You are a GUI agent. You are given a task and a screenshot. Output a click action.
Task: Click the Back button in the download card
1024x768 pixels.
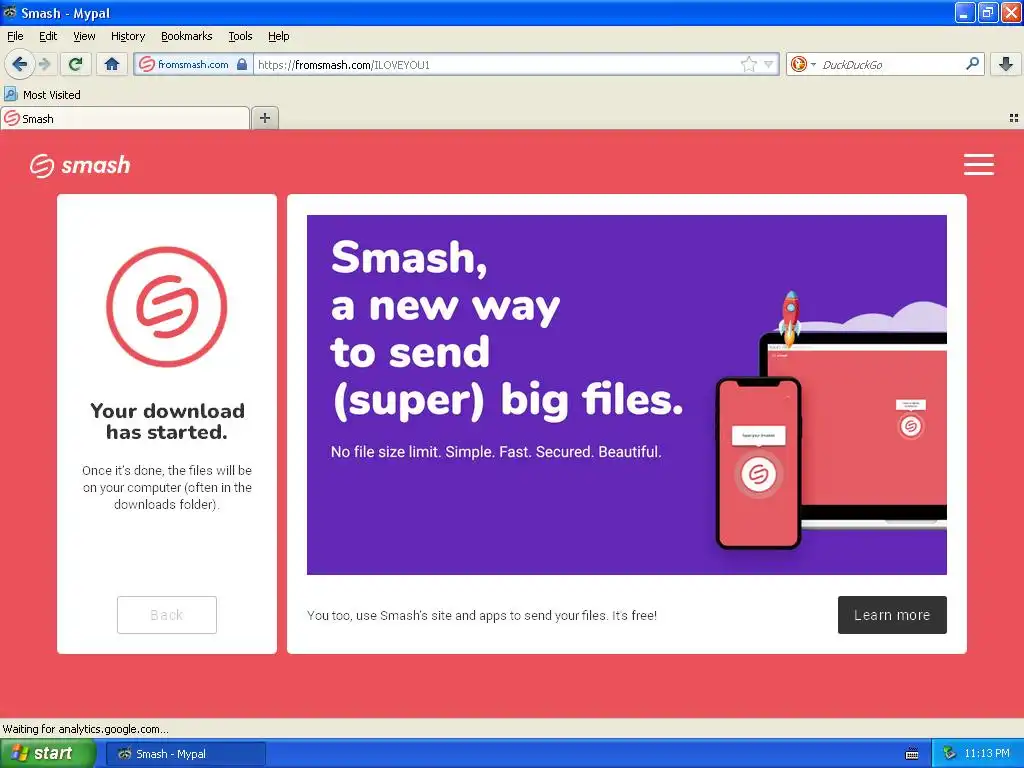167,615
